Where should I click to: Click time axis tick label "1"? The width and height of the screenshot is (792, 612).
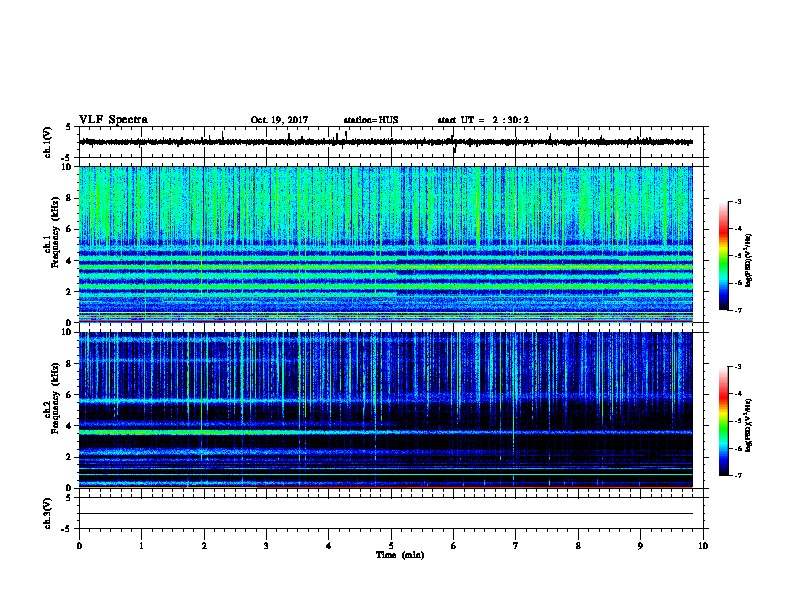tap(141, 545)
